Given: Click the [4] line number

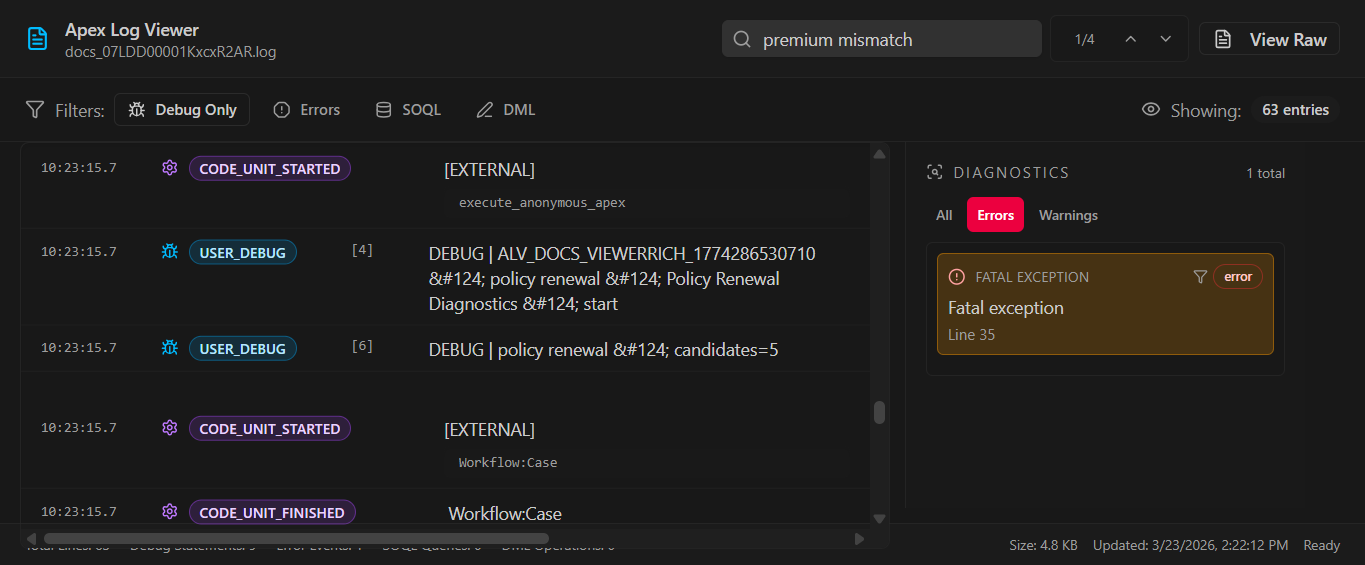Looking at the screenshot, I should pos(362,250).
